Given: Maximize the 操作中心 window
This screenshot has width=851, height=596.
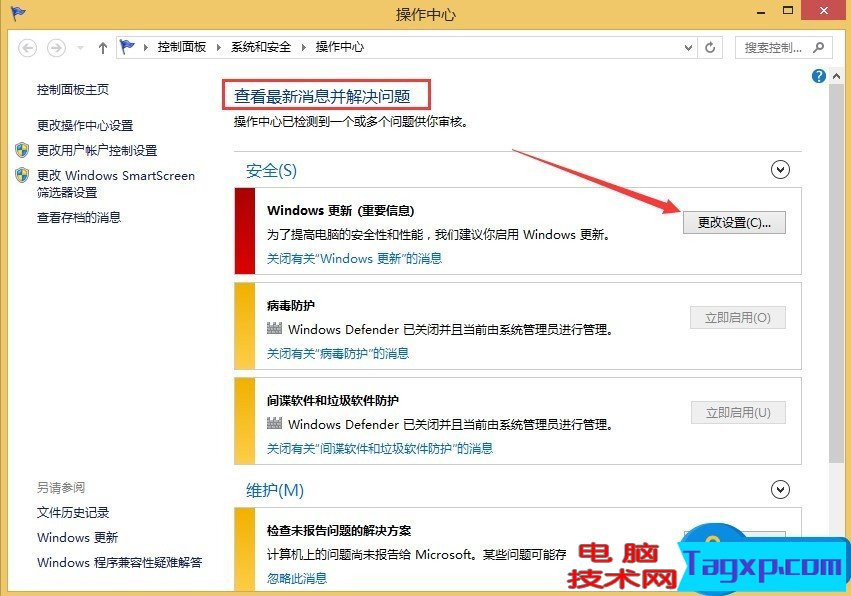Looking at the screenshot, I should click(788, 10).
